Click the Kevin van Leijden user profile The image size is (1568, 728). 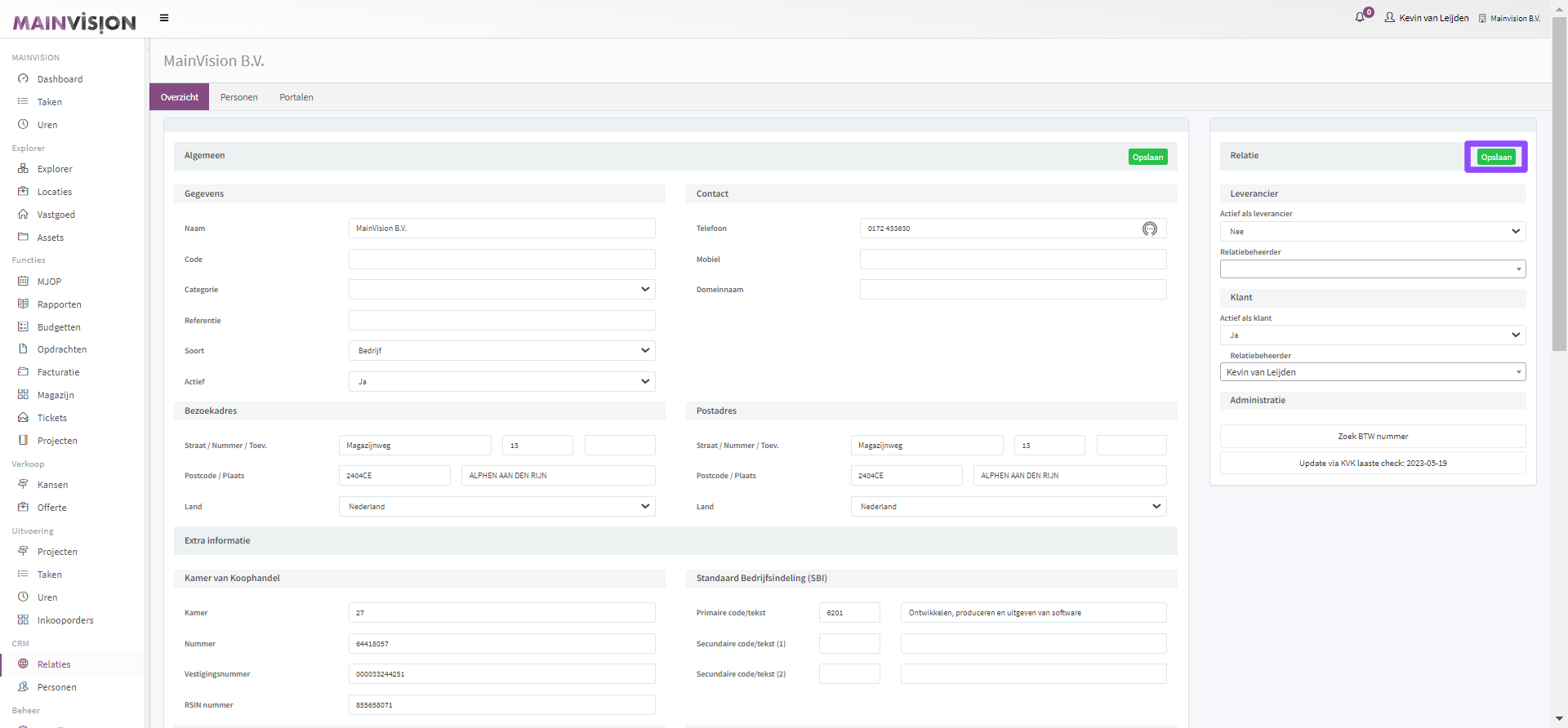point(1426,18)
